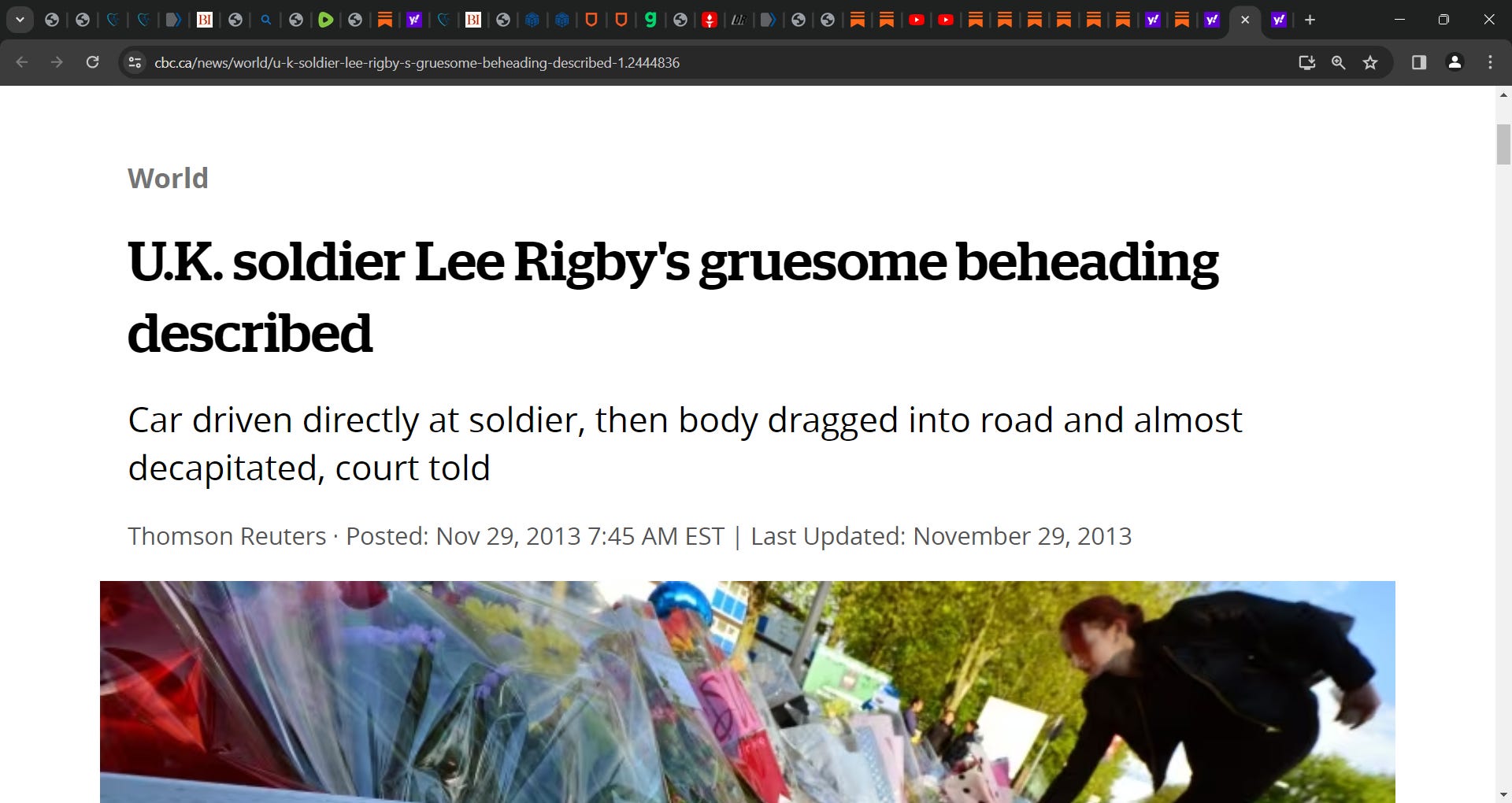
Task: Click the vertical scrollbar thumb
Action: [x=1503, y=145]
